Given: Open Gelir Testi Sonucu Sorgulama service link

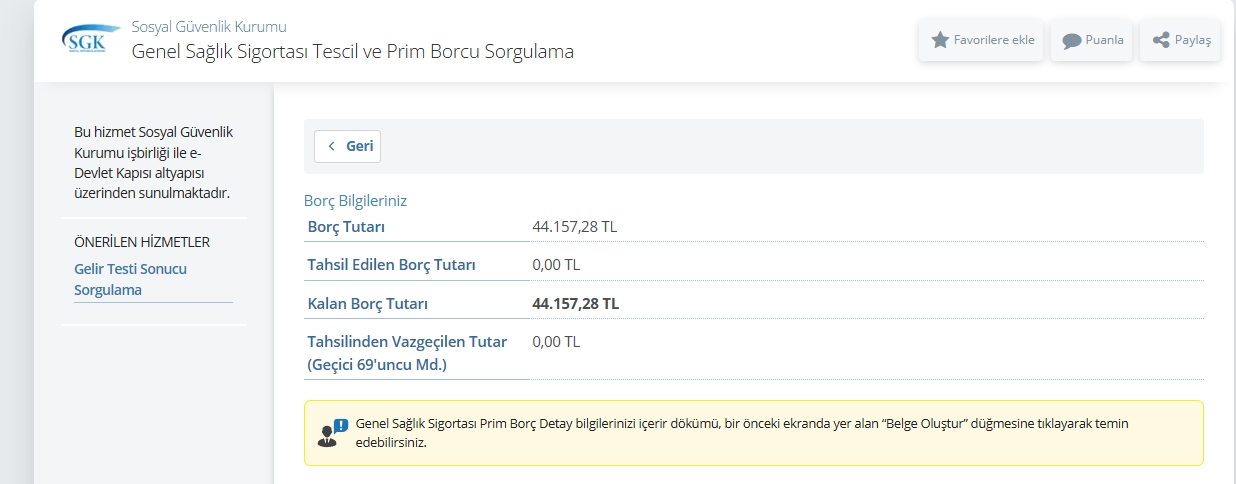Looking at the screenshot, I should 130,280.
